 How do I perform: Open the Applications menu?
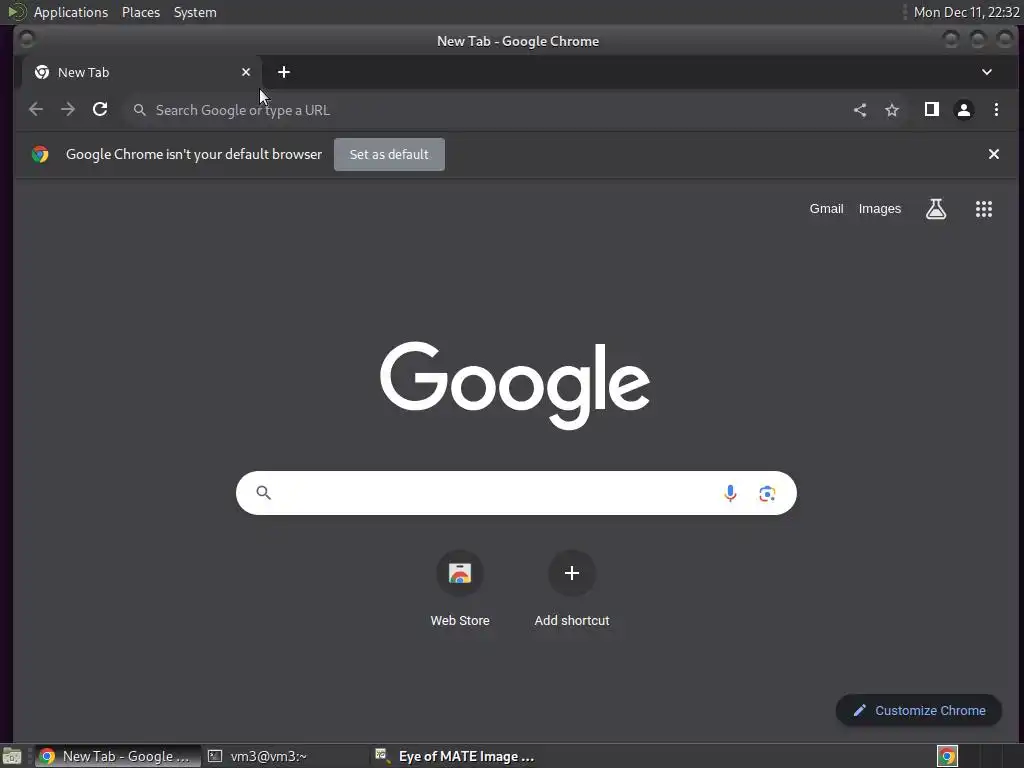(71, 12)
